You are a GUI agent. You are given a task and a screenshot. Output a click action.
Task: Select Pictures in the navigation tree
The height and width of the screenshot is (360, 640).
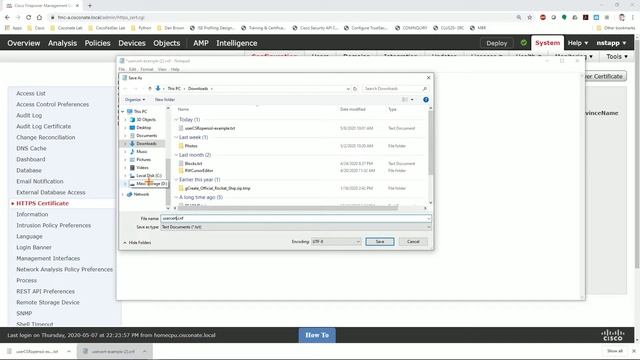pyautogui.click(x=143, y=160)
